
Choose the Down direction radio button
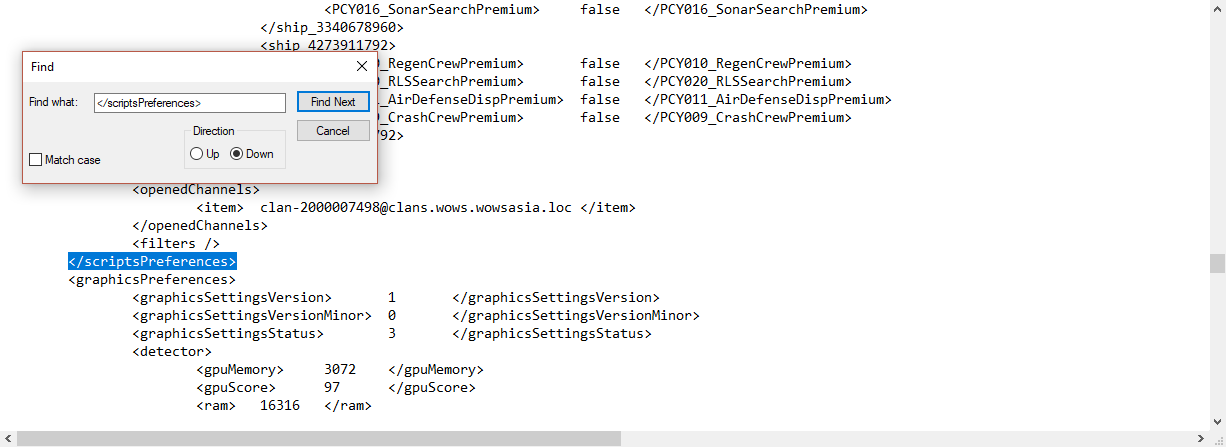pos(237,154)
